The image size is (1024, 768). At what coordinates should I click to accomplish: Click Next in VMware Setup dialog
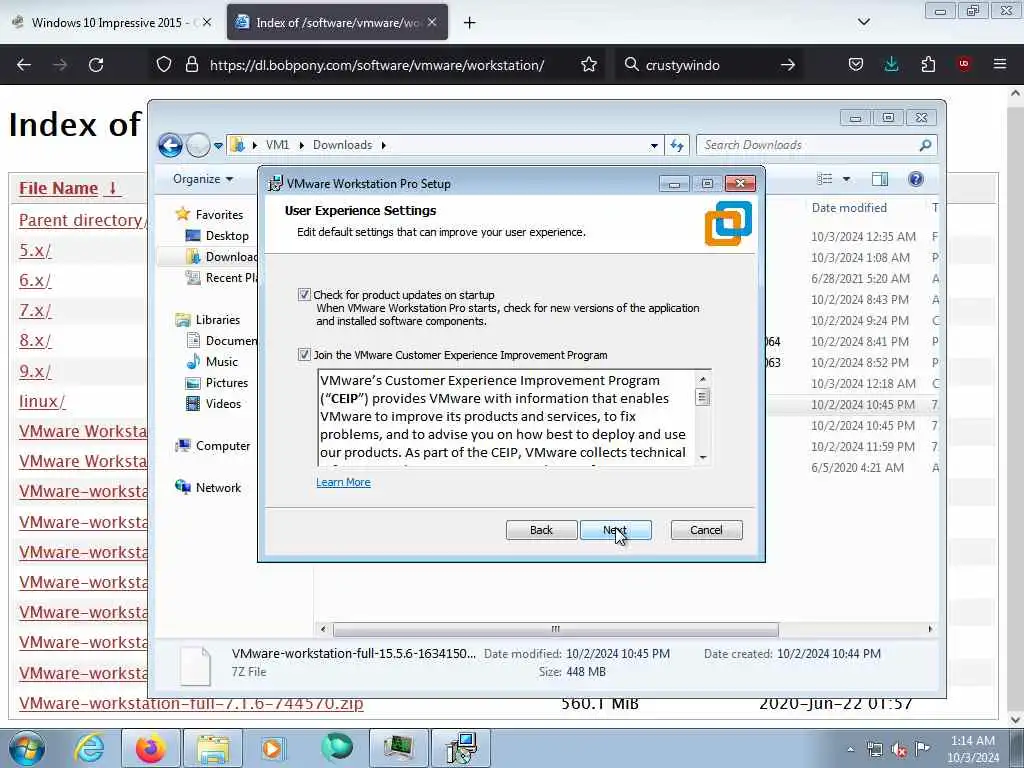click(615, 530)
